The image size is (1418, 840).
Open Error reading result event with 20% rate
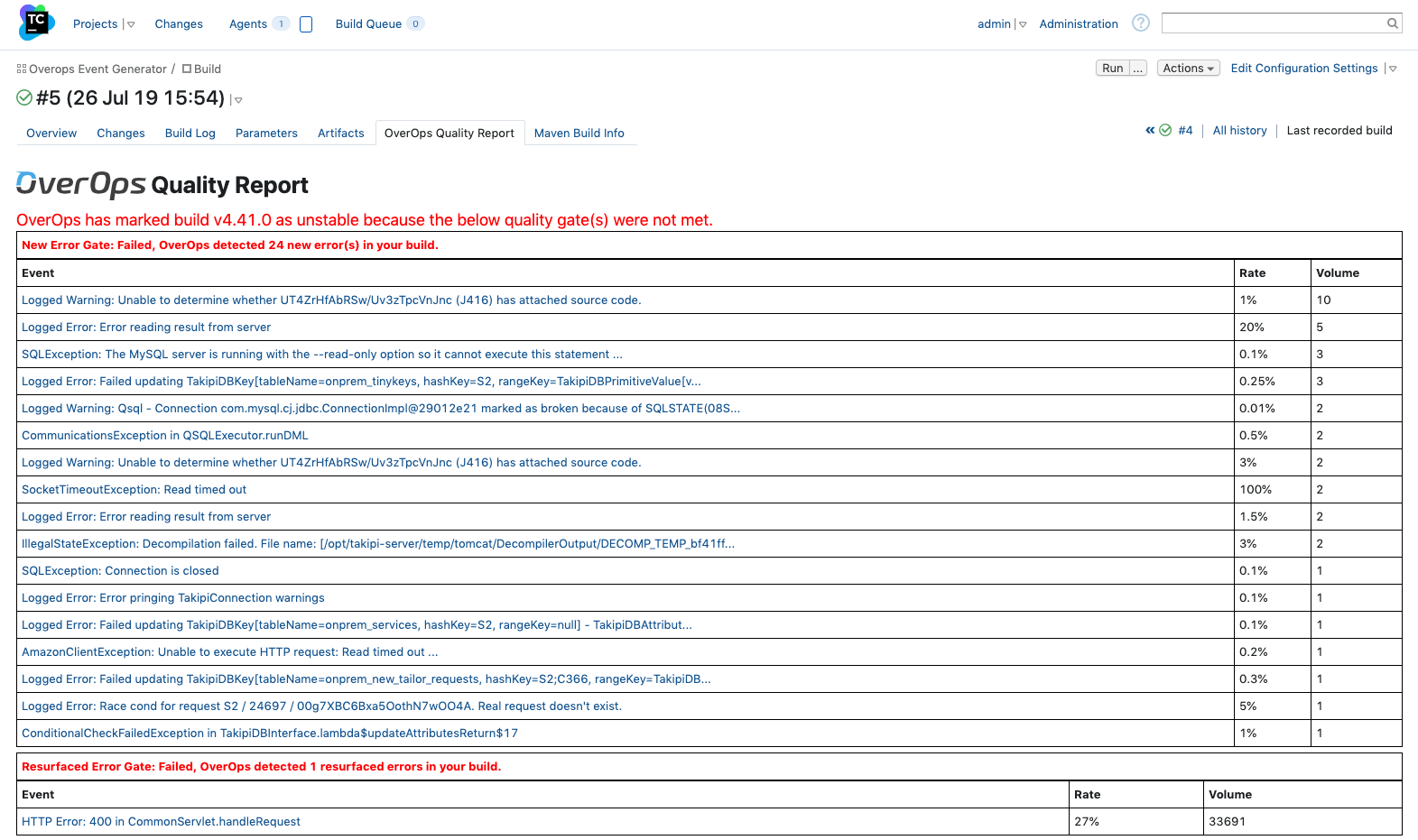[146, 327]
